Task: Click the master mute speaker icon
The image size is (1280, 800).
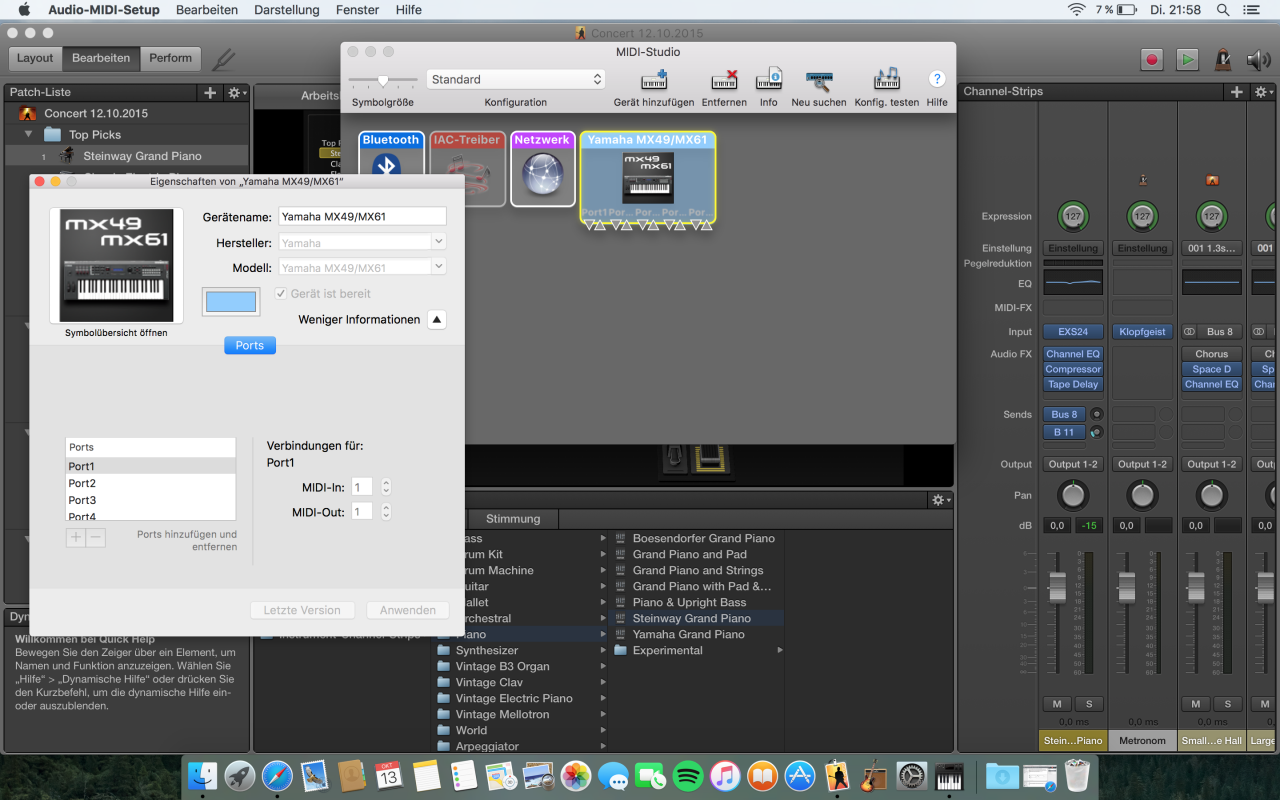Action: pyautogui.click(x=1258, y=60)
